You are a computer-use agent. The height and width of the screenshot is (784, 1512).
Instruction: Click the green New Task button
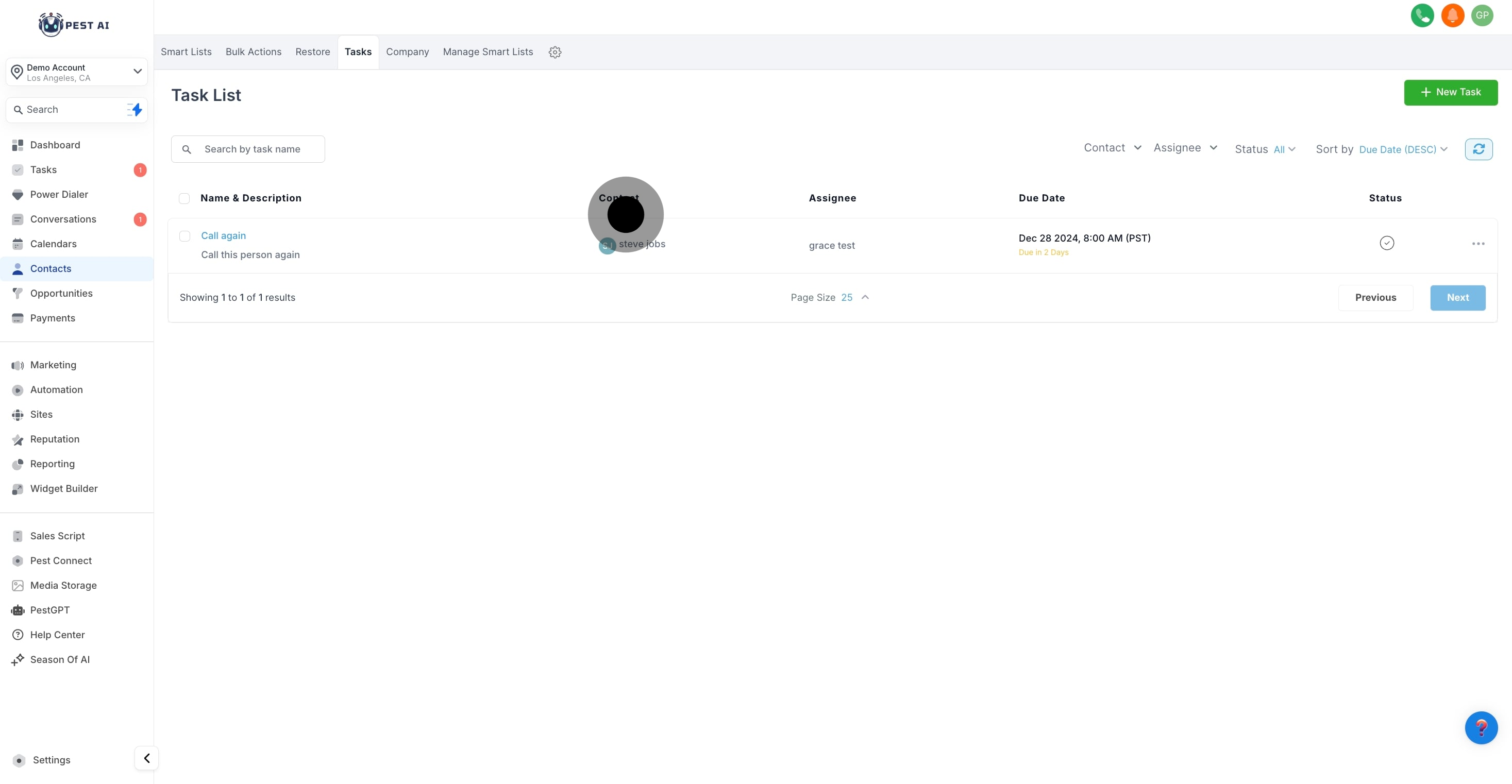[1450, 93]
